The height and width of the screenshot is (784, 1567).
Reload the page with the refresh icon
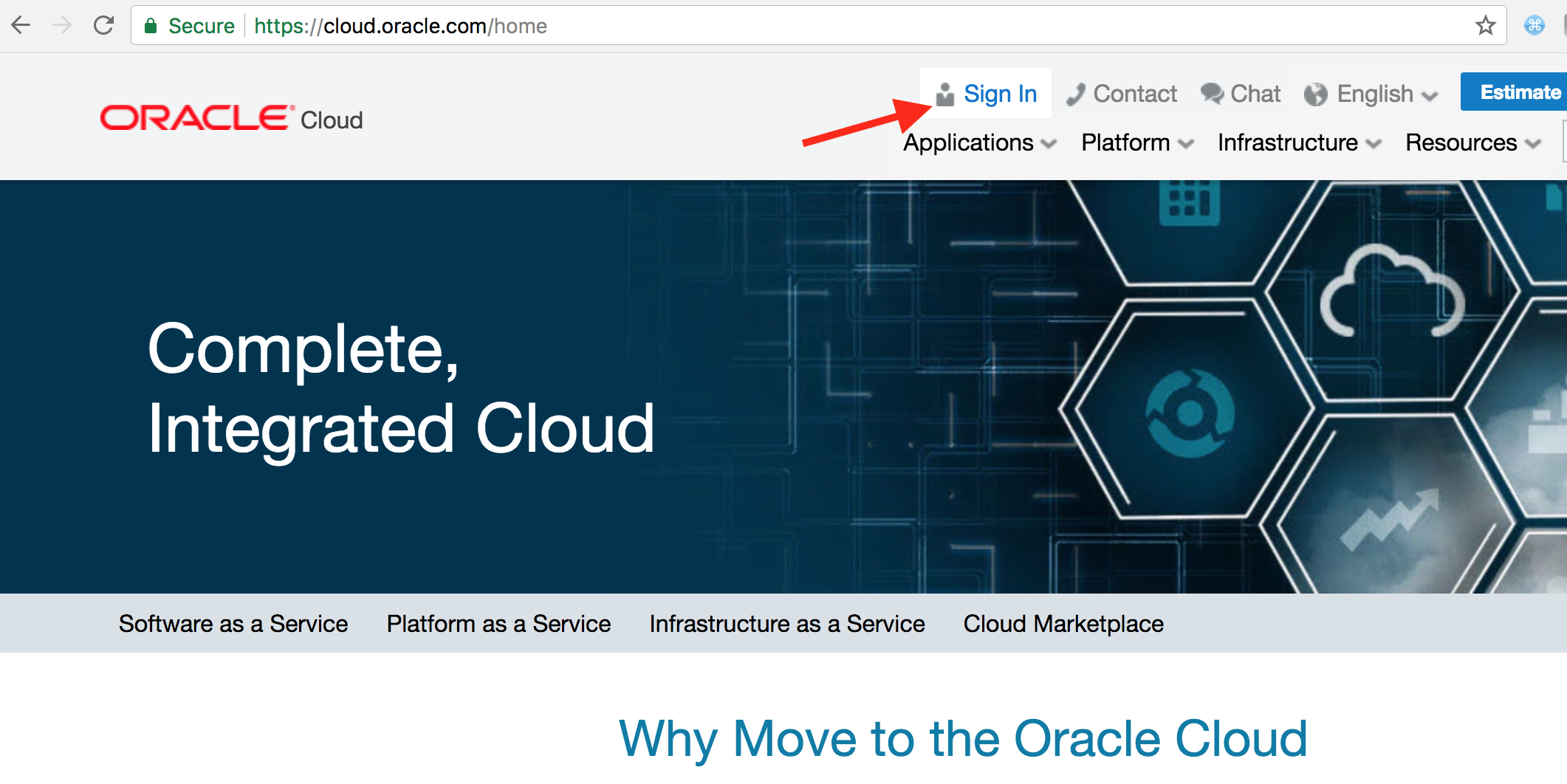coord(103,26)
